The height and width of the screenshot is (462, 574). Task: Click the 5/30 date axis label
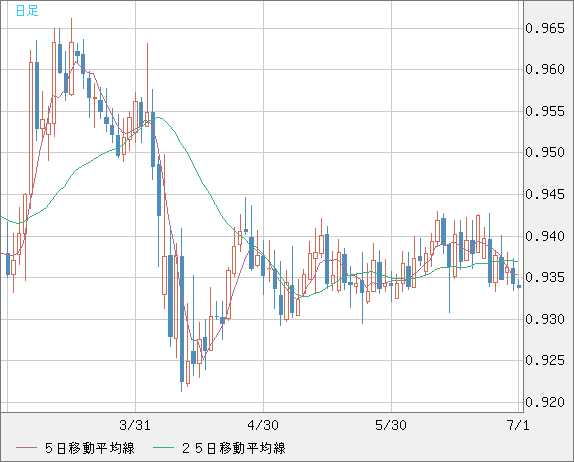391,425
